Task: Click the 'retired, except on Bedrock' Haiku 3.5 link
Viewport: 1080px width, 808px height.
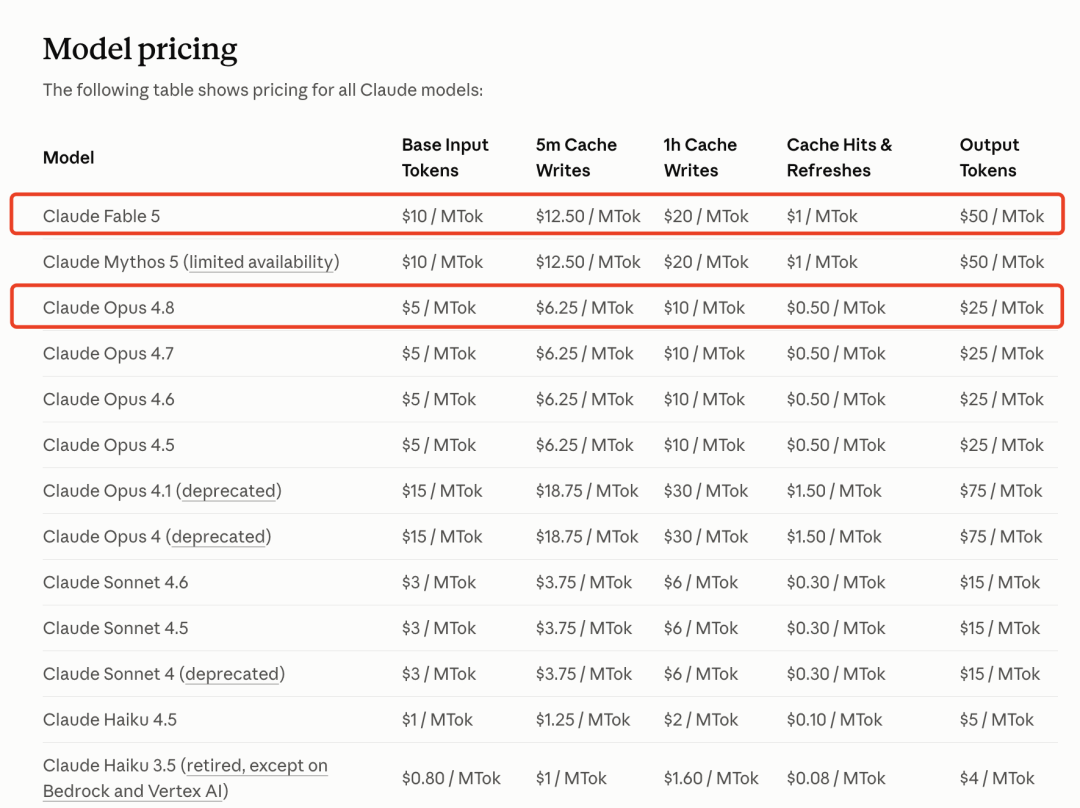Action: (185, 778)
